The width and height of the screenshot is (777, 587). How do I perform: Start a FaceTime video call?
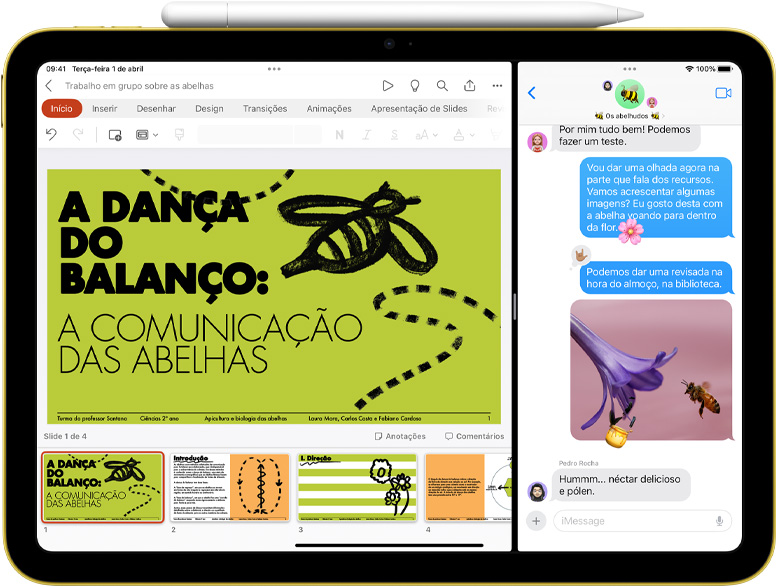point(723,93)
